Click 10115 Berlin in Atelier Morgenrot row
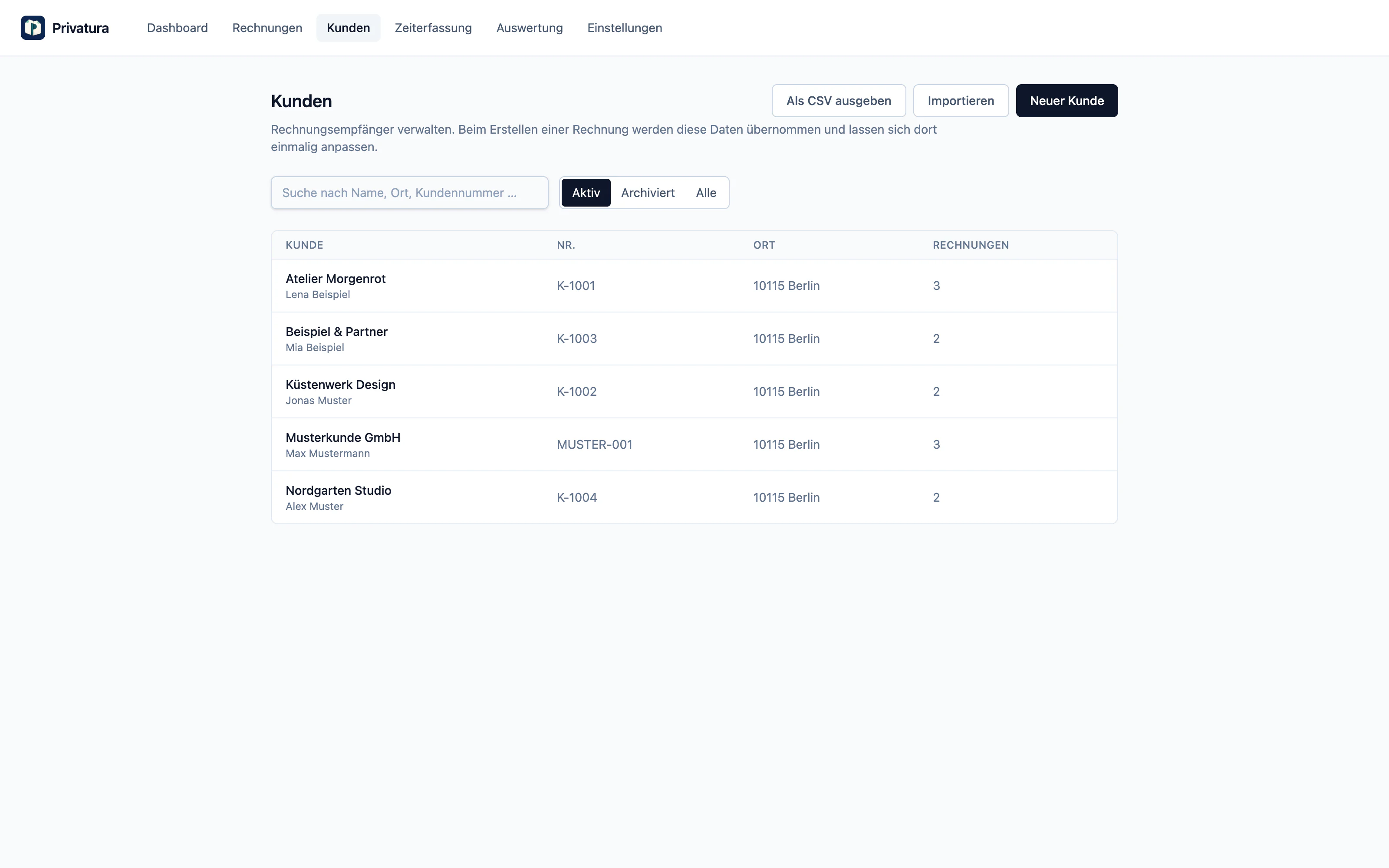Screen dimensions: 1389x868 point(787,286)
